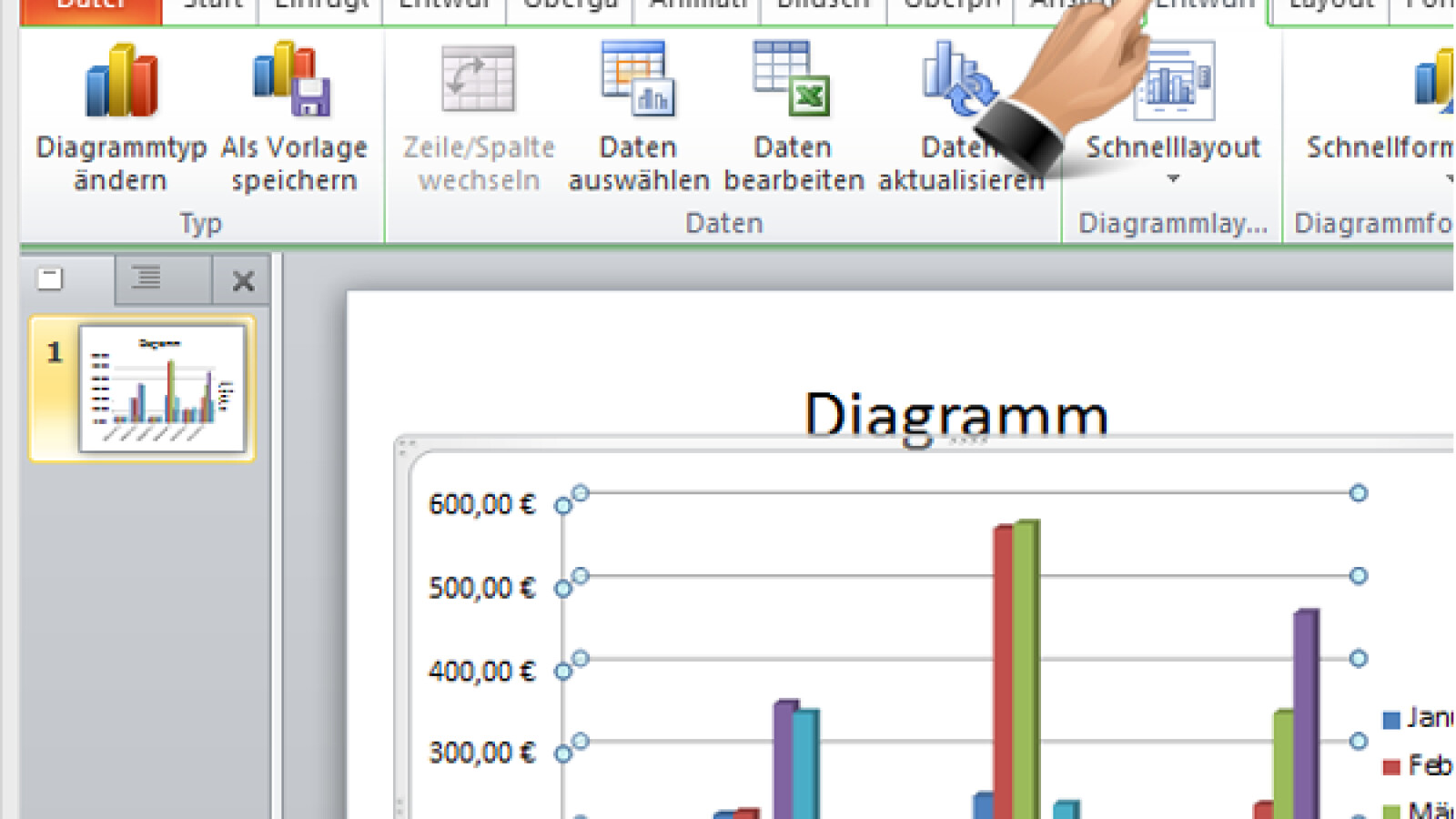Select the Gliederung view icon in left pane
The width and height of the screenshot is (1456, 819).
pyautogui.click(x=147, y=278)
